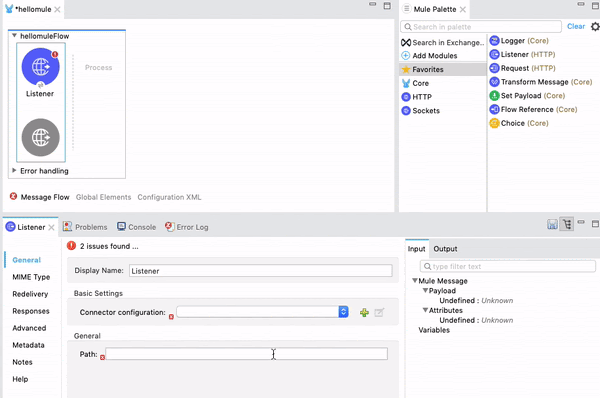
Task: Click the save icon in properties toolbar
Action: coord(552,225)
